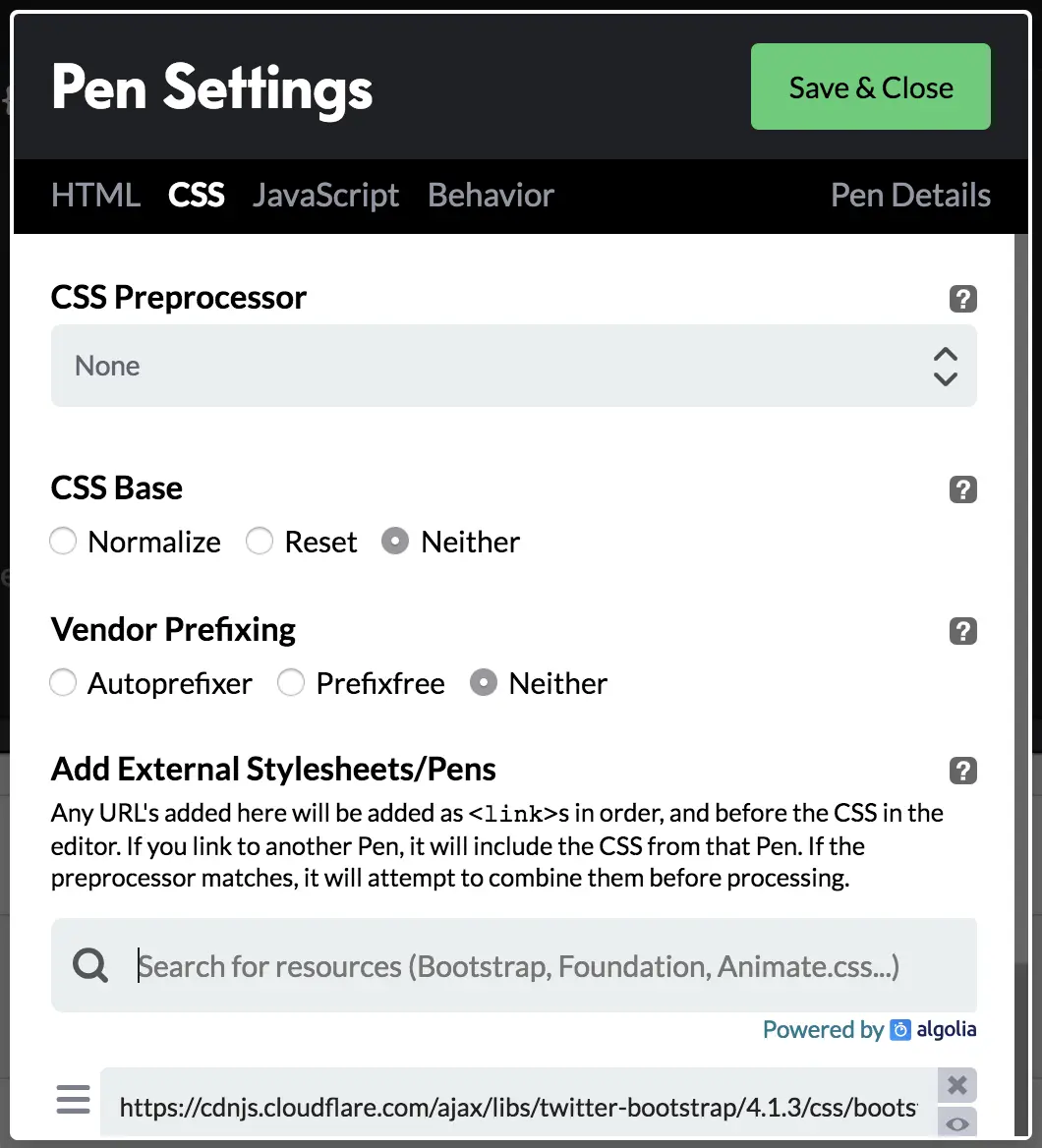Switch to the HTML settings tab
The height and width of the screenshot is (1148, 1042).
tap(95, 196)
